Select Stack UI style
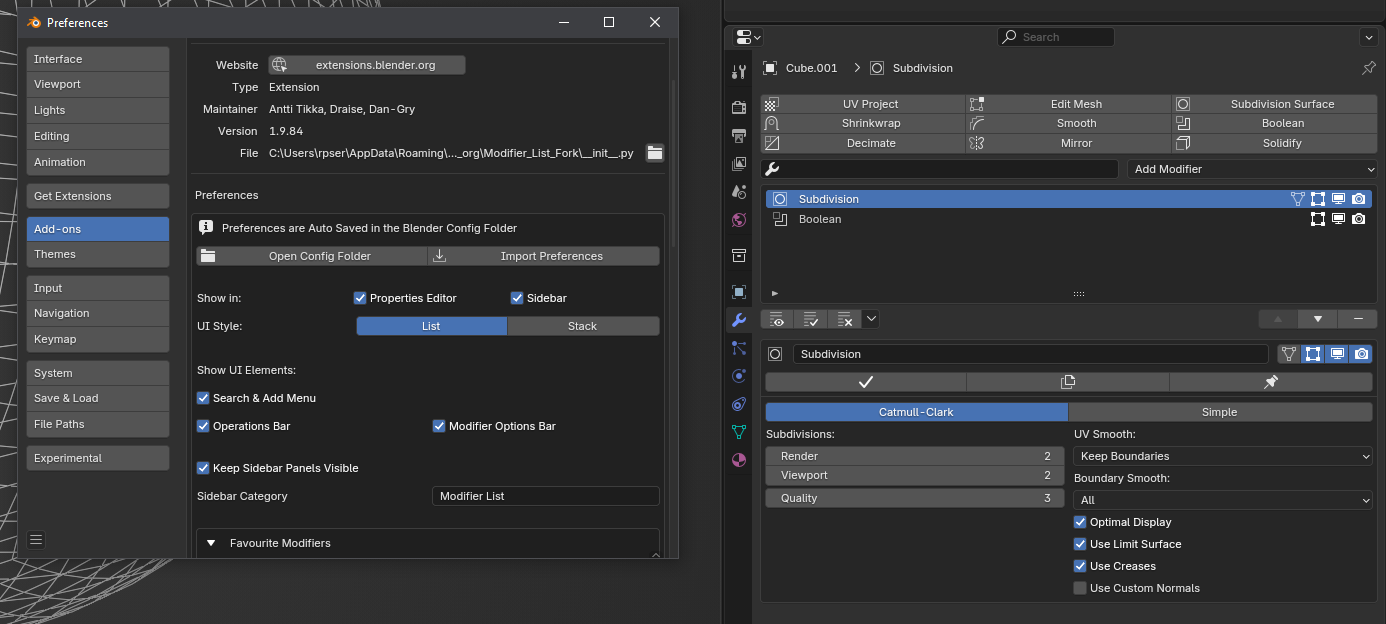 tap(583, 326)
